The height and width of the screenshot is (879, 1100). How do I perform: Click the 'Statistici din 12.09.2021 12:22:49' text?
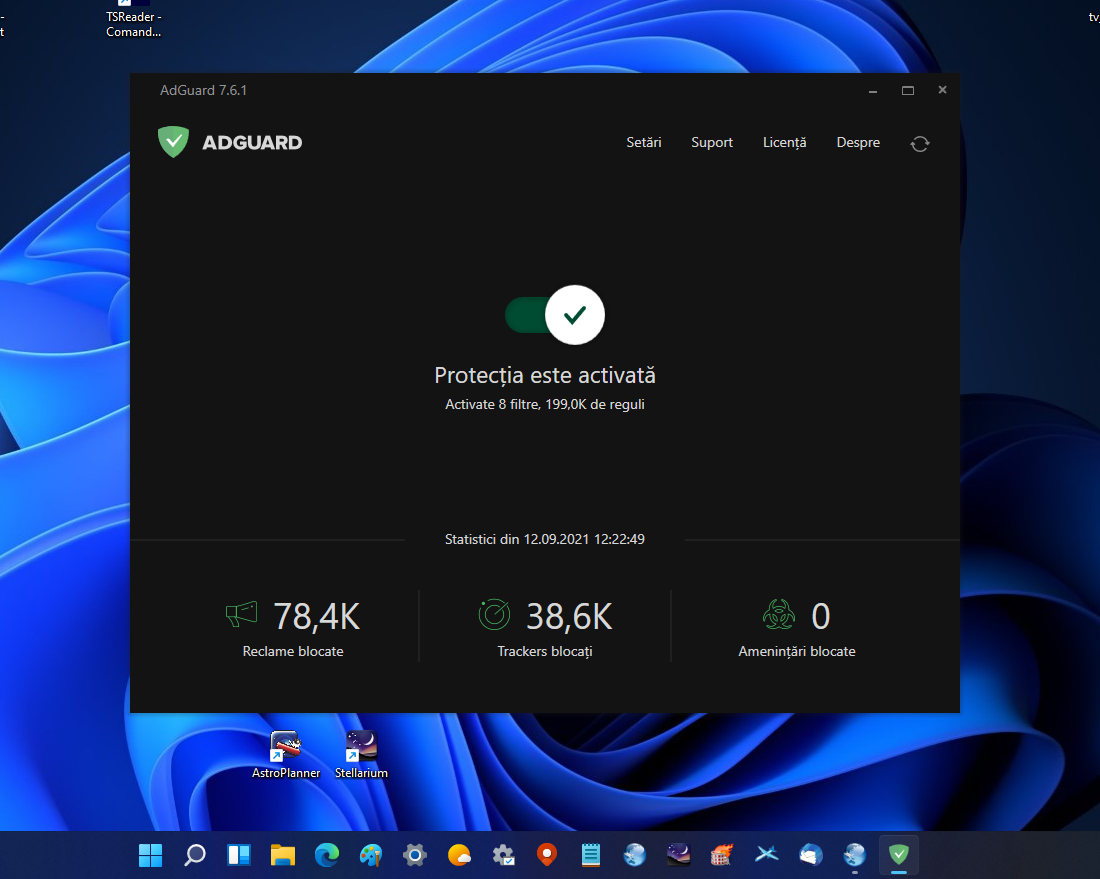point(544,539)
